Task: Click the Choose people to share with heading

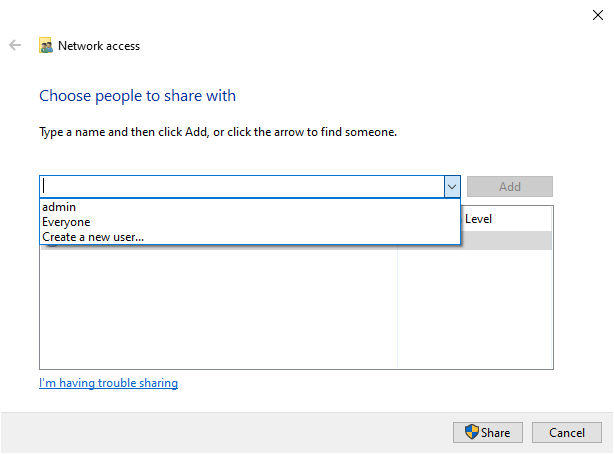Action: pos(137,96)
